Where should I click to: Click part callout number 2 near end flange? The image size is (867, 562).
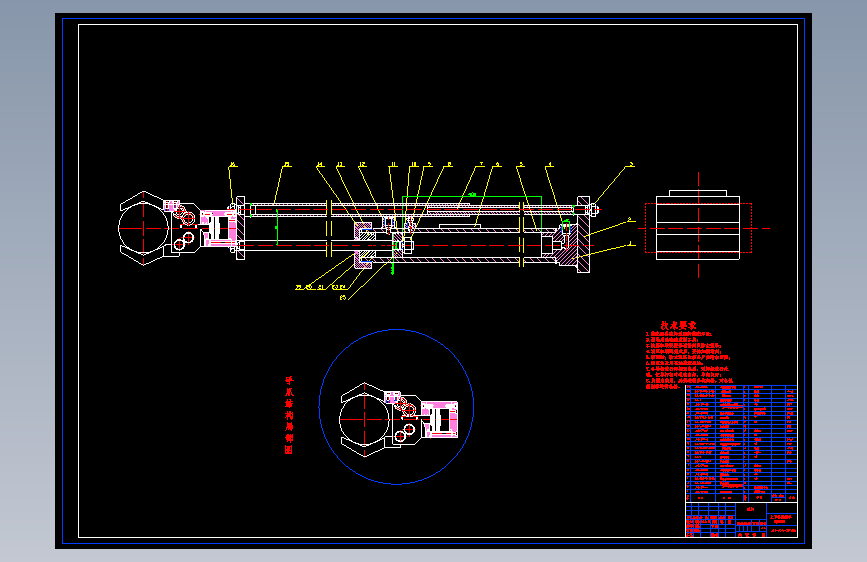coord(631,220)
